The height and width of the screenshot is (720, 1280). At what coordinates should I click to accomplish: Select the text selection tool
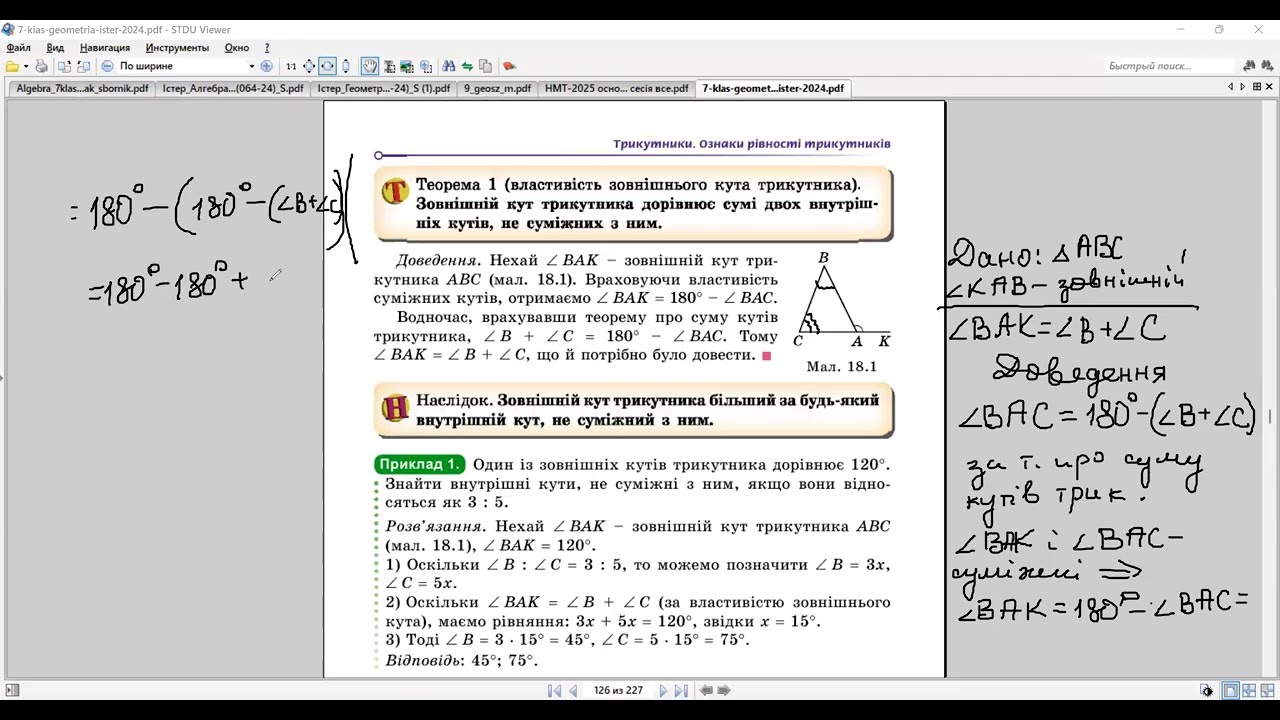(x=389, y=66)
